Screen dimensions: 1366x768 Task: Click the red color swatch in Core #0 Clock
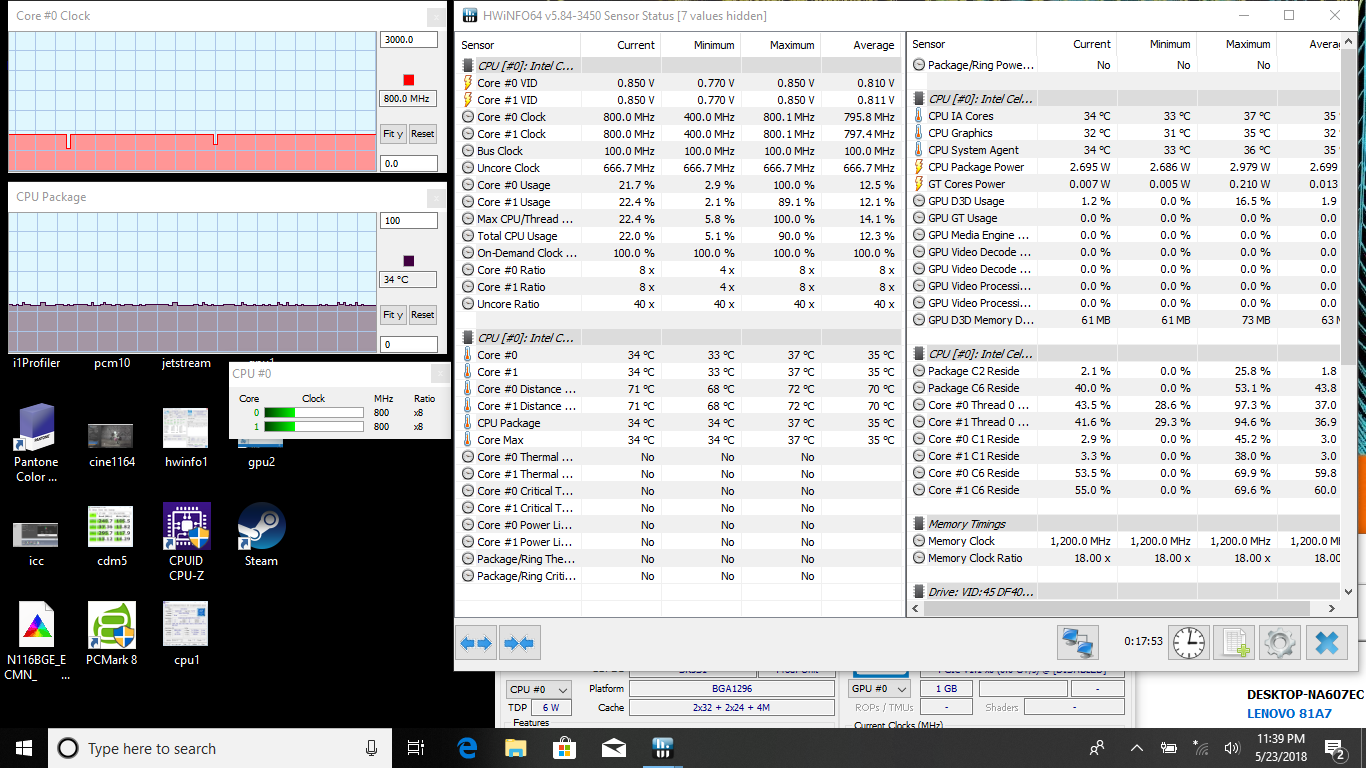tap(408, 80)
